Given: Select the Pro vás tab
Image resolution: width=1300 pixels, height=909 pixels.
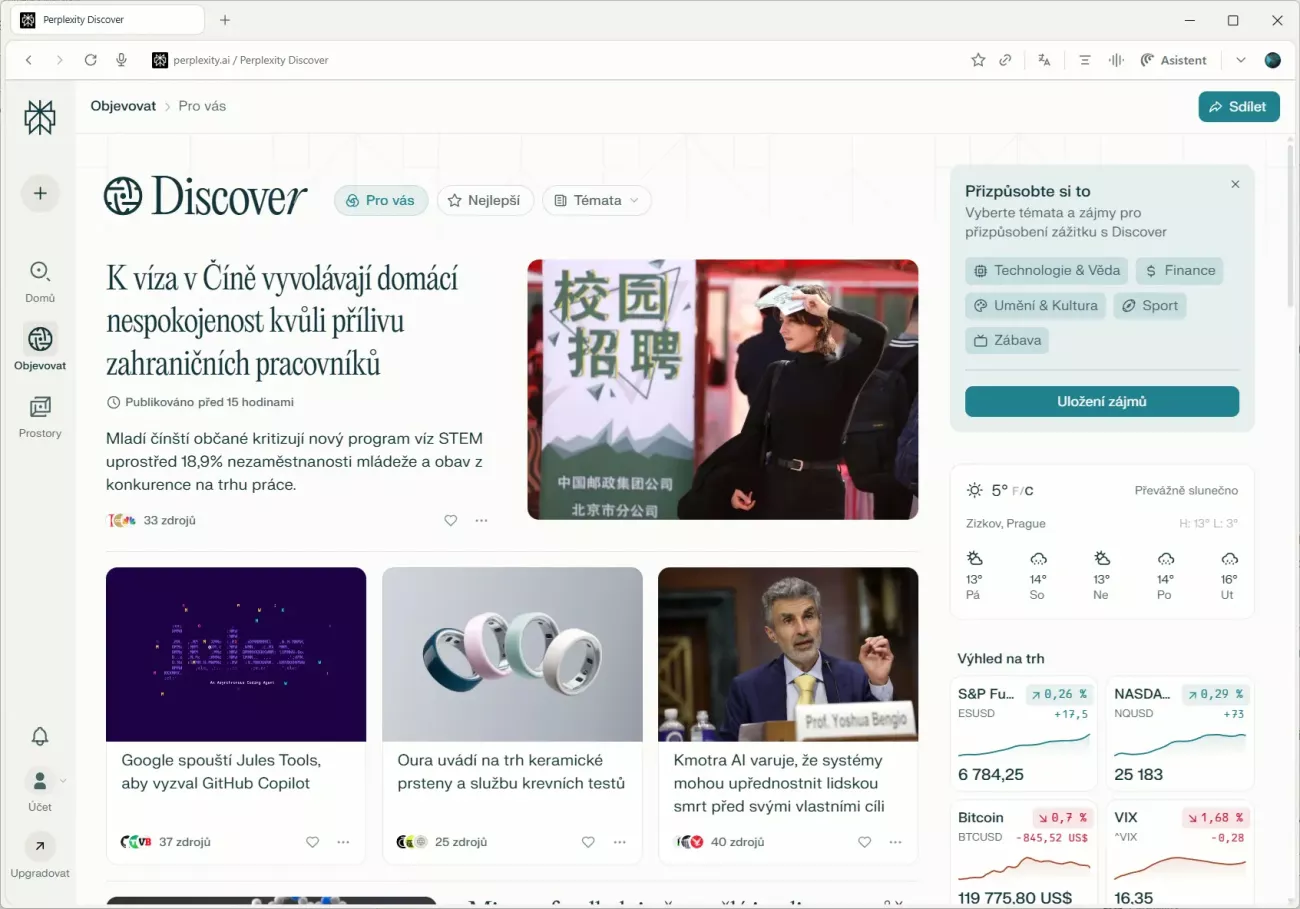Looking at the screenshot, I should click(x=380, y=200).
